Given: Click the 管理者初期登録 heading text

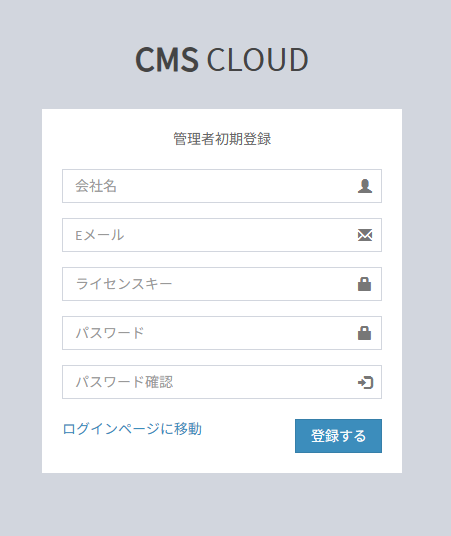Looking at the screenshot, I should [x=222, y=139].
